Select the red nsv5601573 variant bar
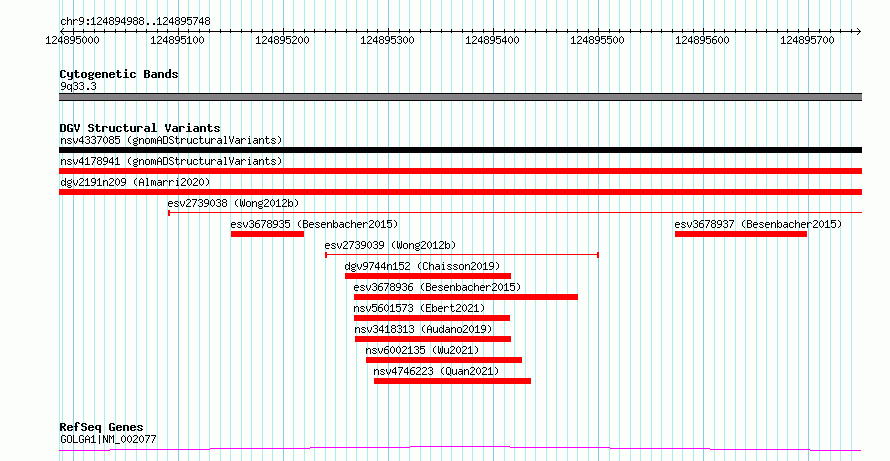The image size is (890, 461). 432,318
